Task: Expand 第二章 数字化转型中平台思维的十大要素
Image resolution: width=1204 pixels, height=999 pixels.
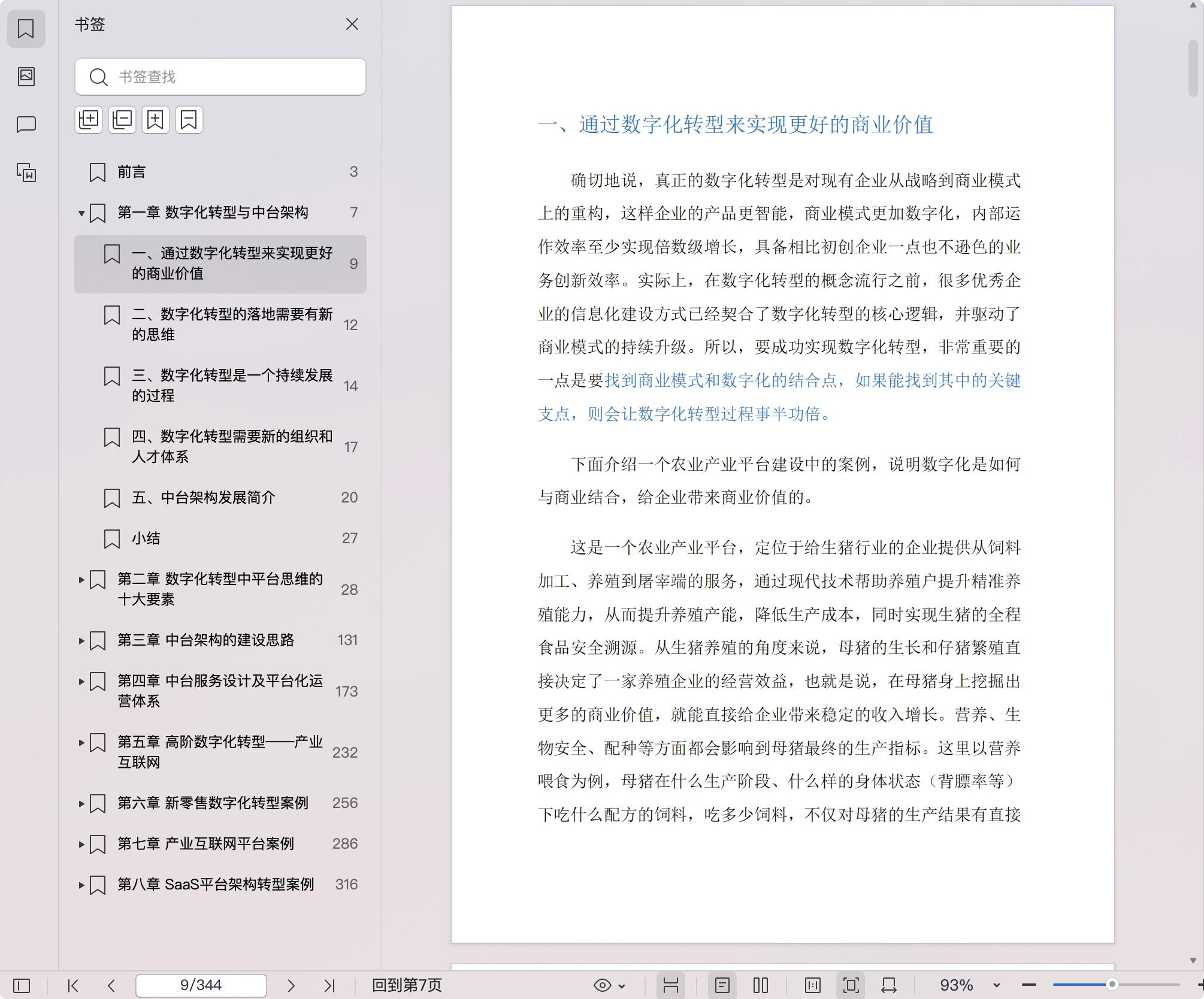Action: [x=81, y=579]
